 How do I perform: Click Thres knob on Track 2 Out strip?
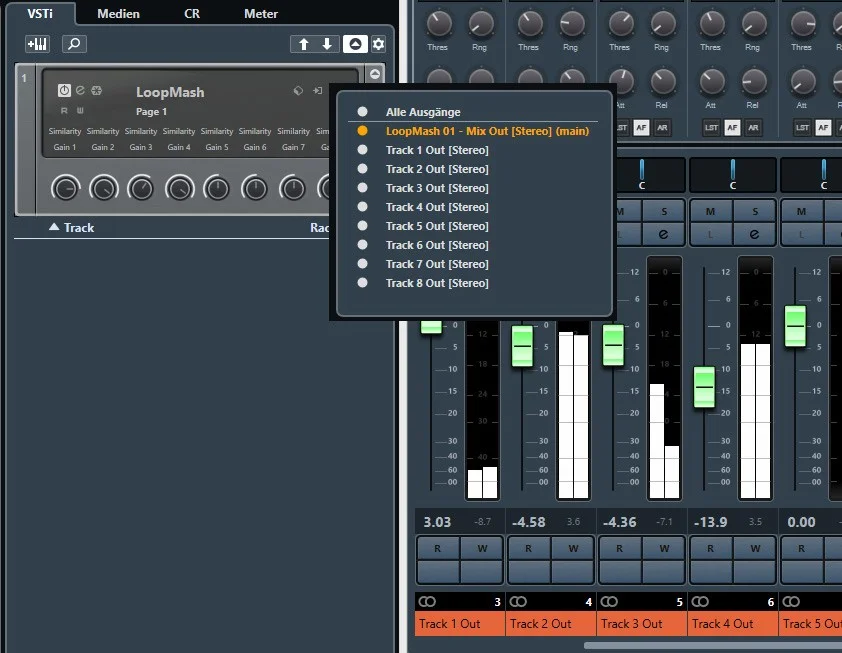pos(529,24)
